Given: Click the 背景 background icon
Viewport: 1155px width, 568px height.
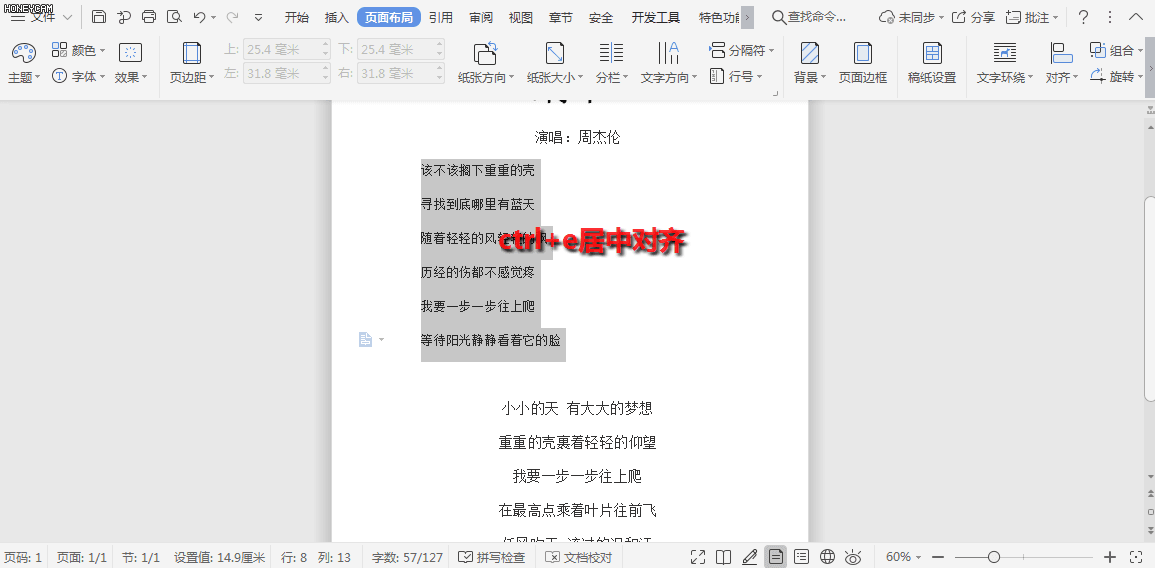Looking at the screenshot, I should coord(810,52).
